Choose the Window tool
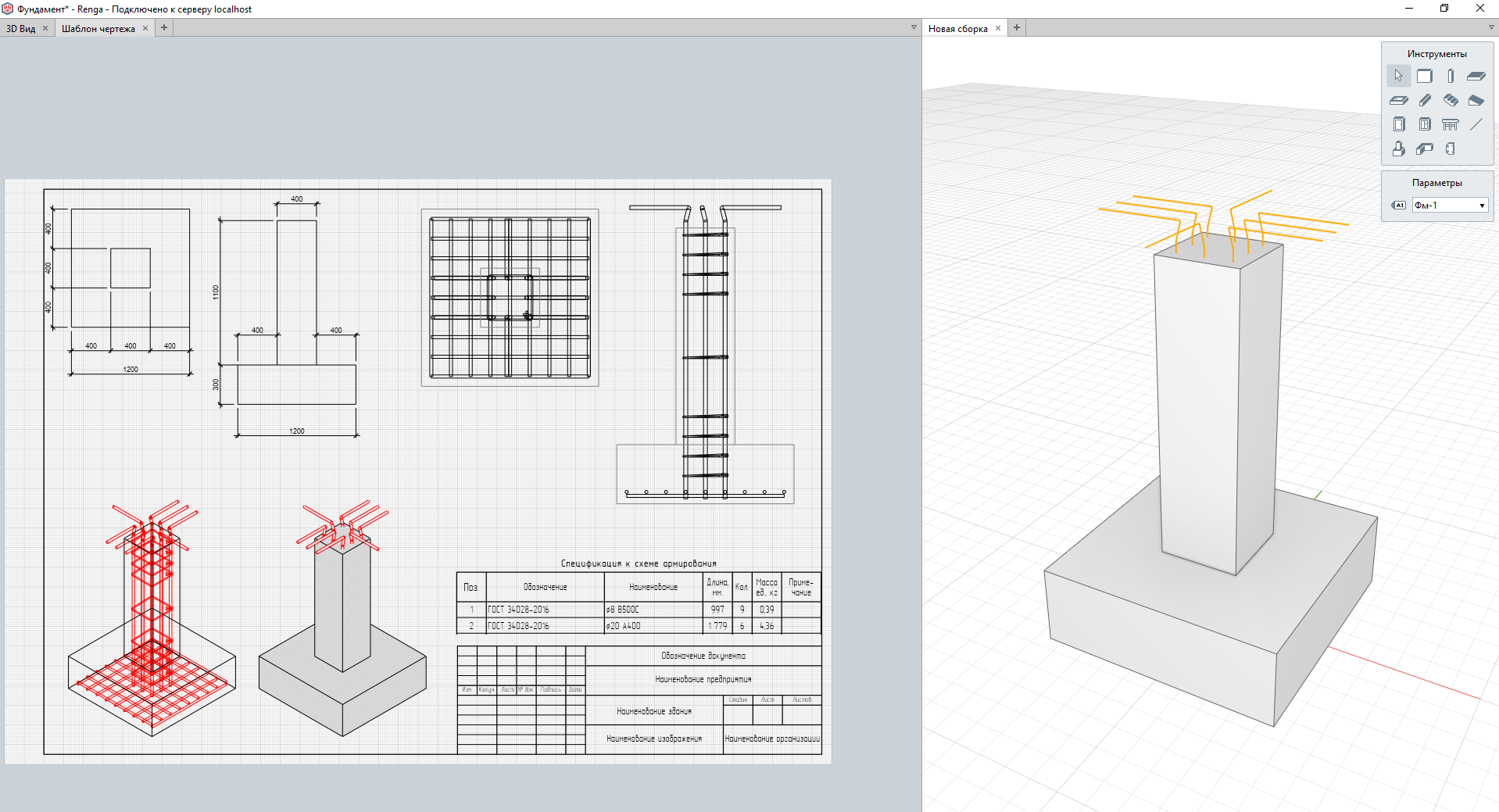This screenshot has height=812, width=1499. [x=1425, y=124]
